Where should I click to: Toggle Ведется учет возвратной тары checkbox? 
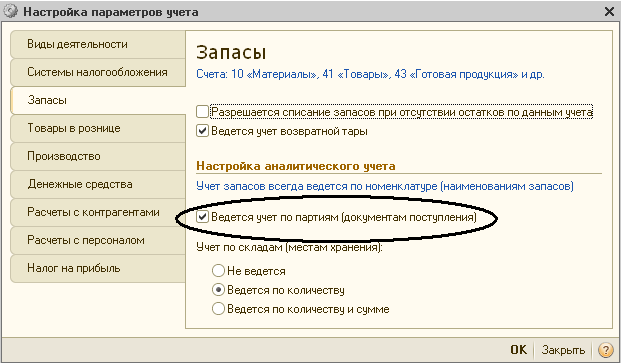[202, 131]
